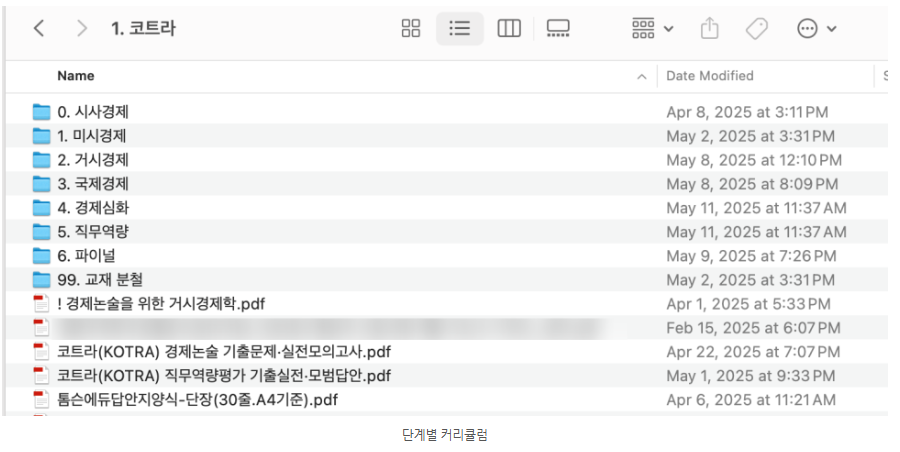The height and width of the screenshot is (452, 900).
Task: Select the 2. 거시경제 folder
Action: pos(93,160)
